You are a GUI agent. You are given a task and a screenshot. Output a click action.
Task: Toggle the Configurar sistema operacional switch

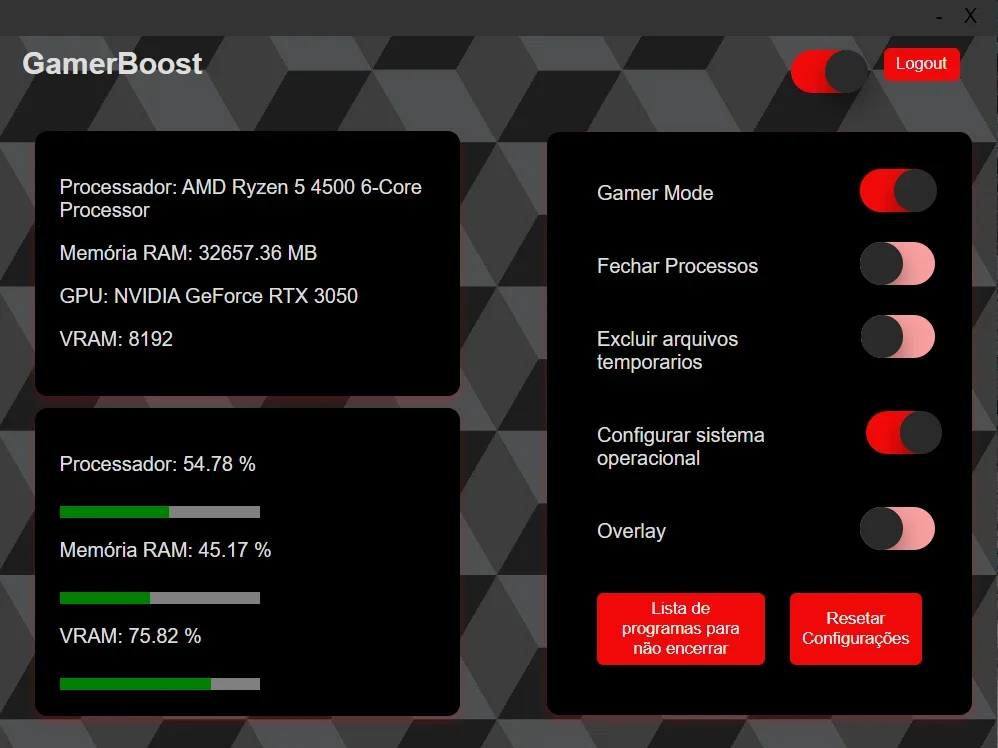pos(903,433)
